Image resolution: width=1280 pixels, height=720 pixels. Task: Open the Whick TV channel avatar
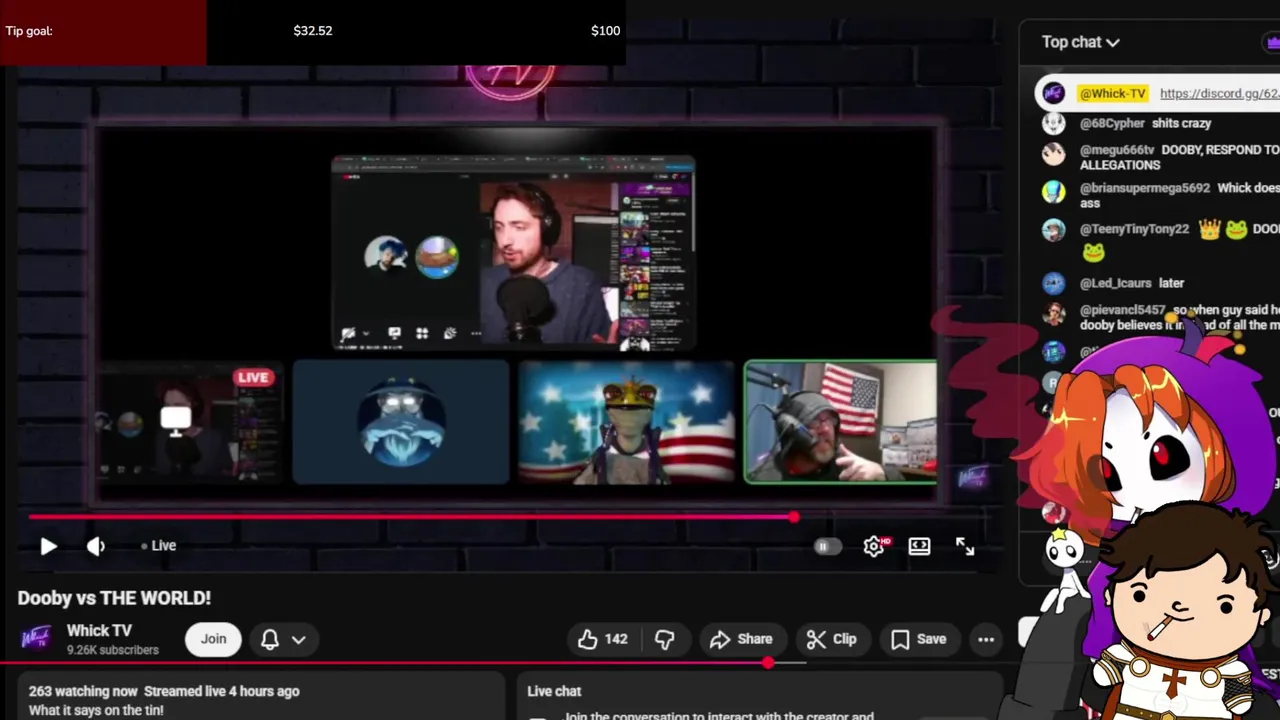click(36, 638)
